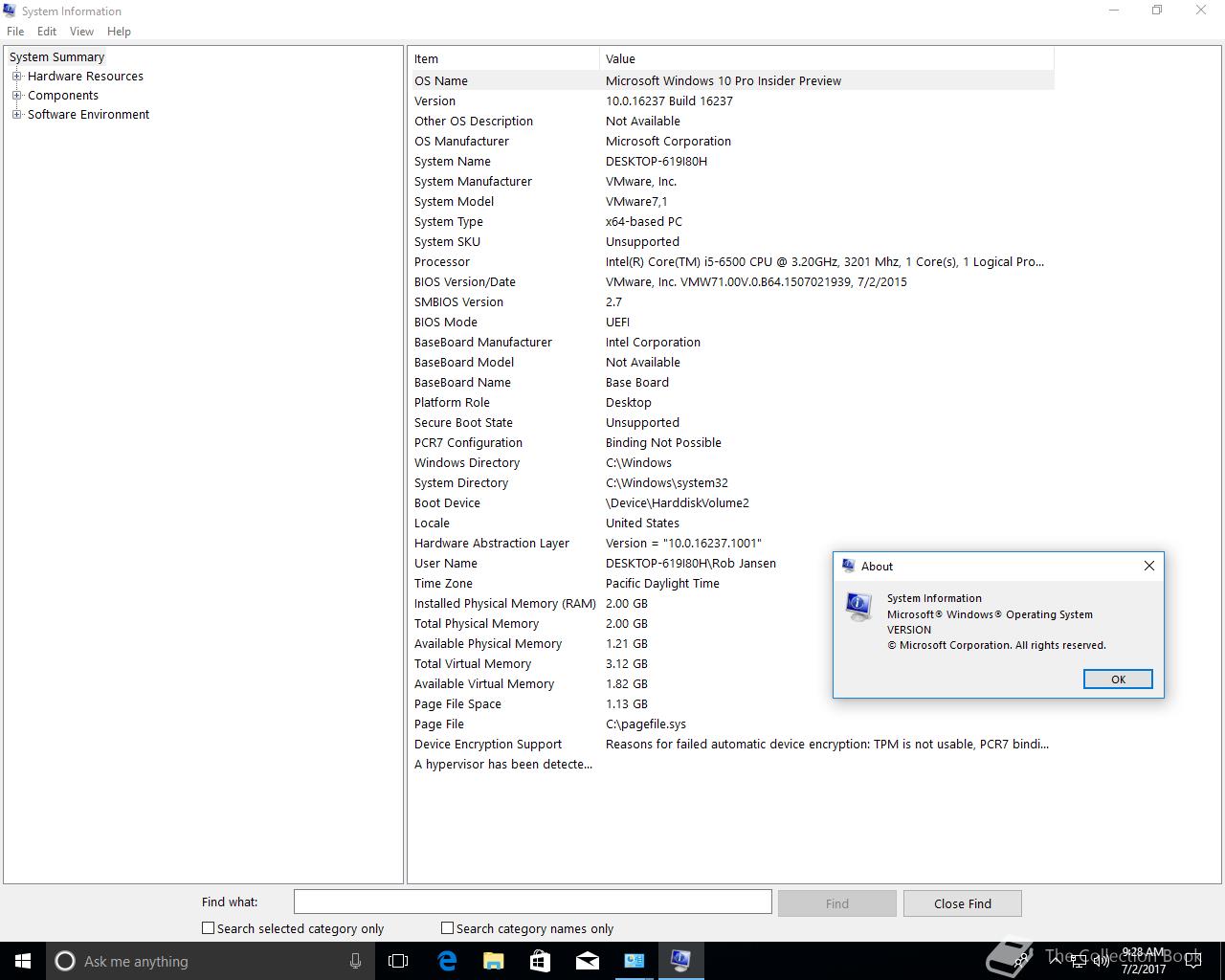Open the Mail app taskbar icon

tap(587, 961)
